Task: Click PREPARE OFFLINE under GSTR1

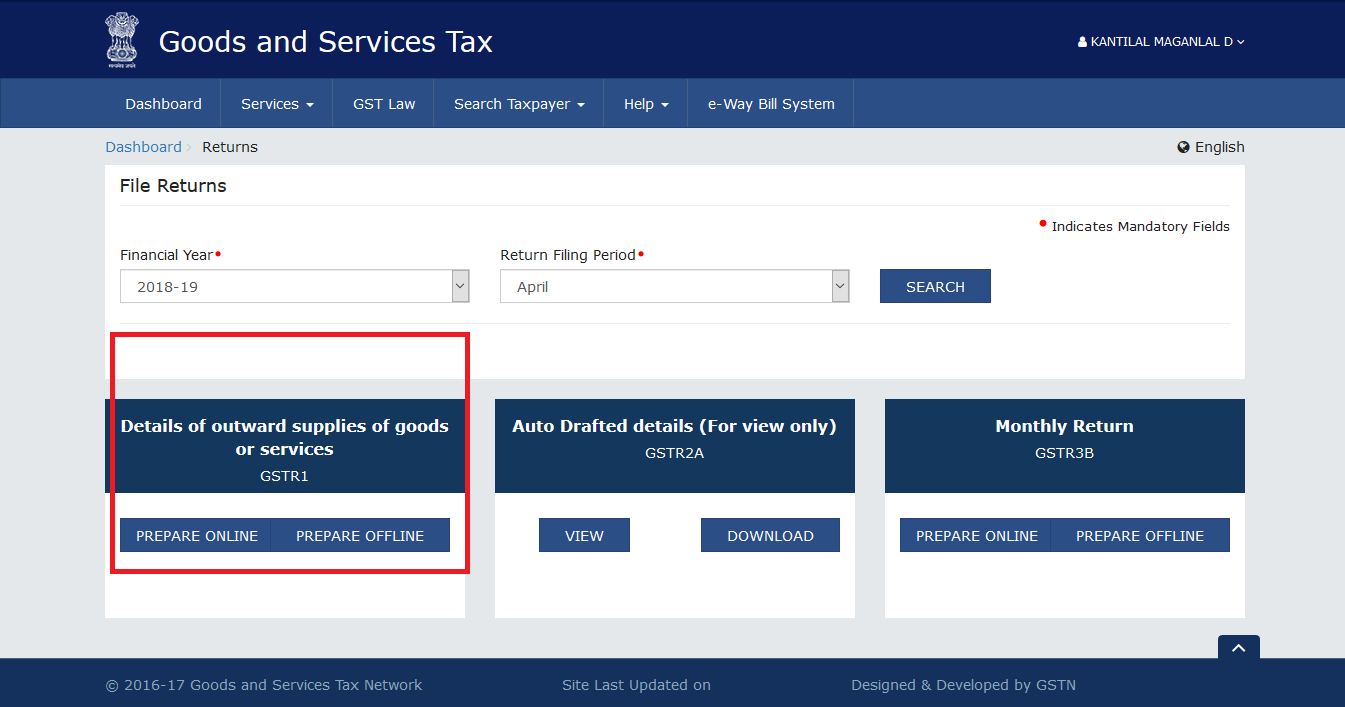Action: click(x=360, y=536)
